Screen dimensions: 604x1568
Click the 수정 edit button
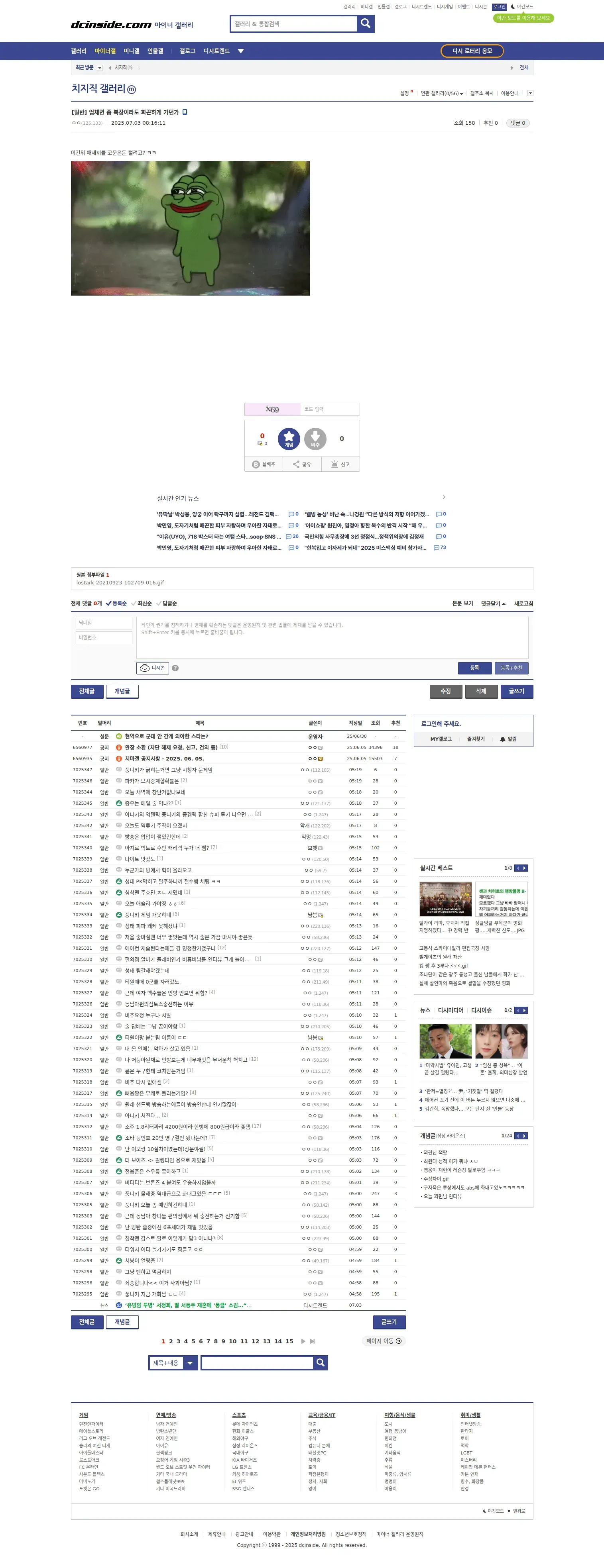tap(446, 691)
